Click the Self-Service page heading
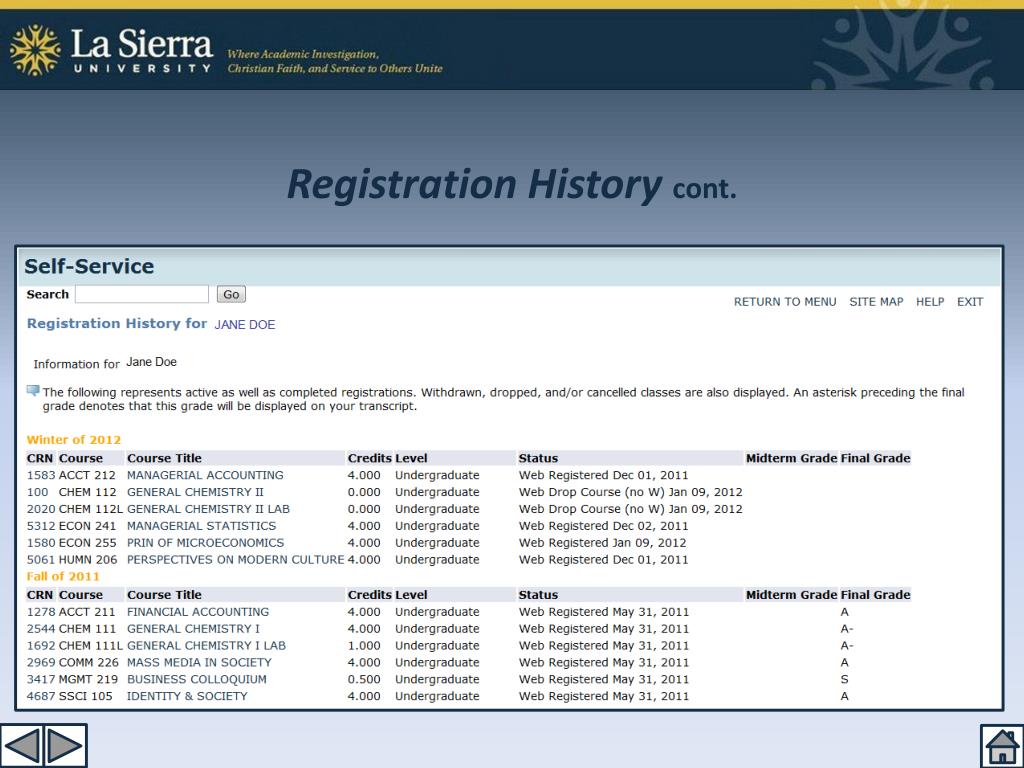 coord(89,266)
